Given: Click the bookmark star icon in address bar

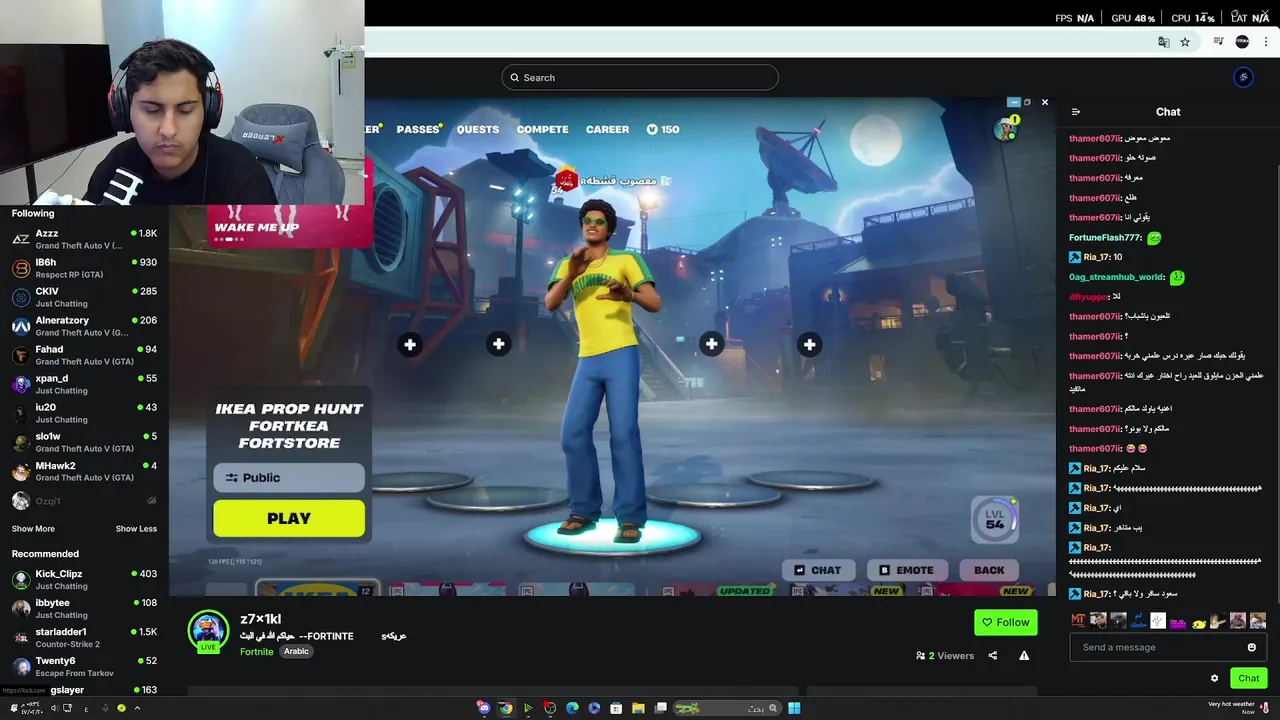Looking at the screenshot, I should [x=1185, y=42].
